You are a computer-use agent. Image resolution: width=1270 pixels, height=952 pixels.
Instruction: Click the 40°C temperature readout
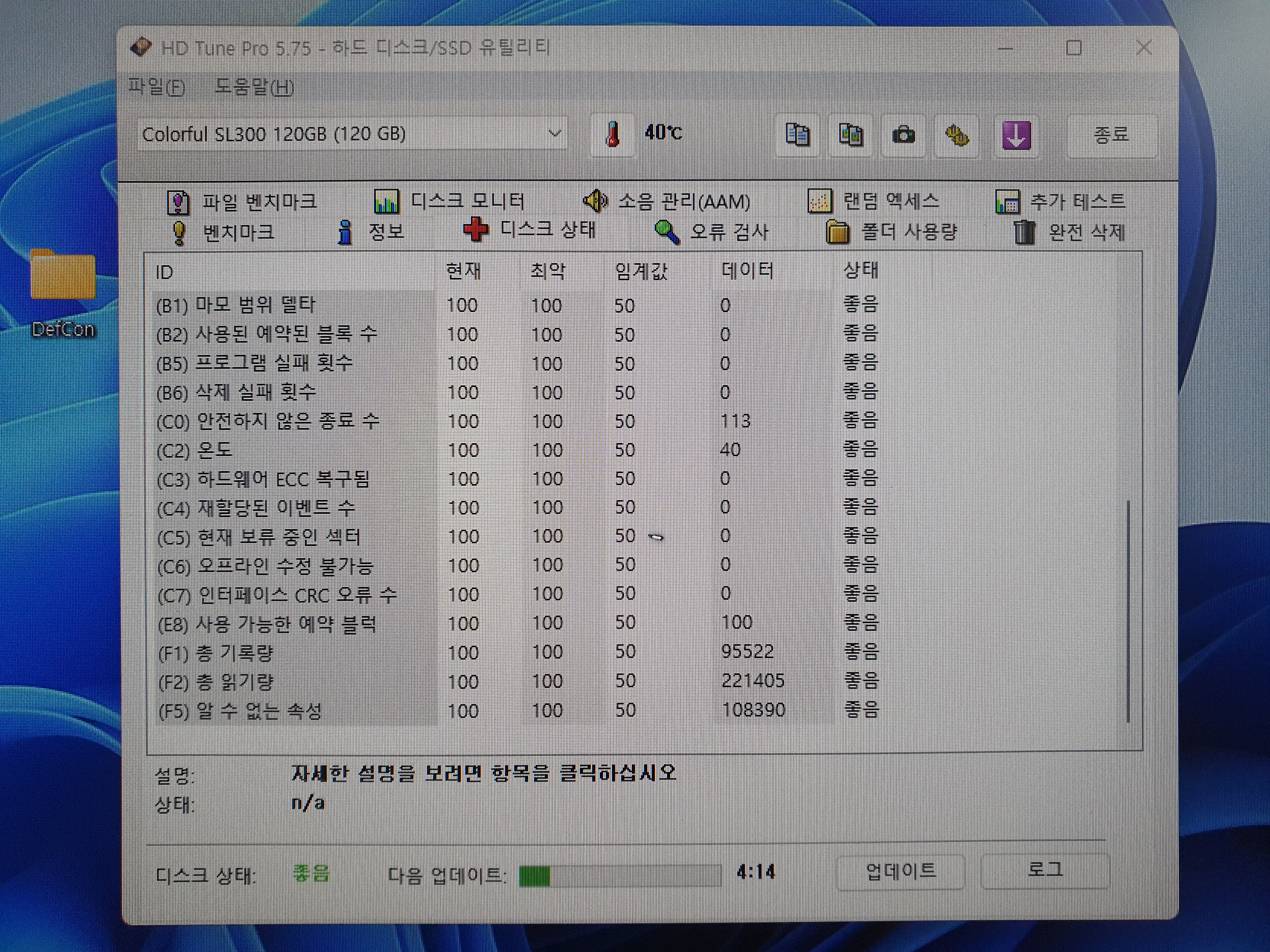click(x=663, y=133)
